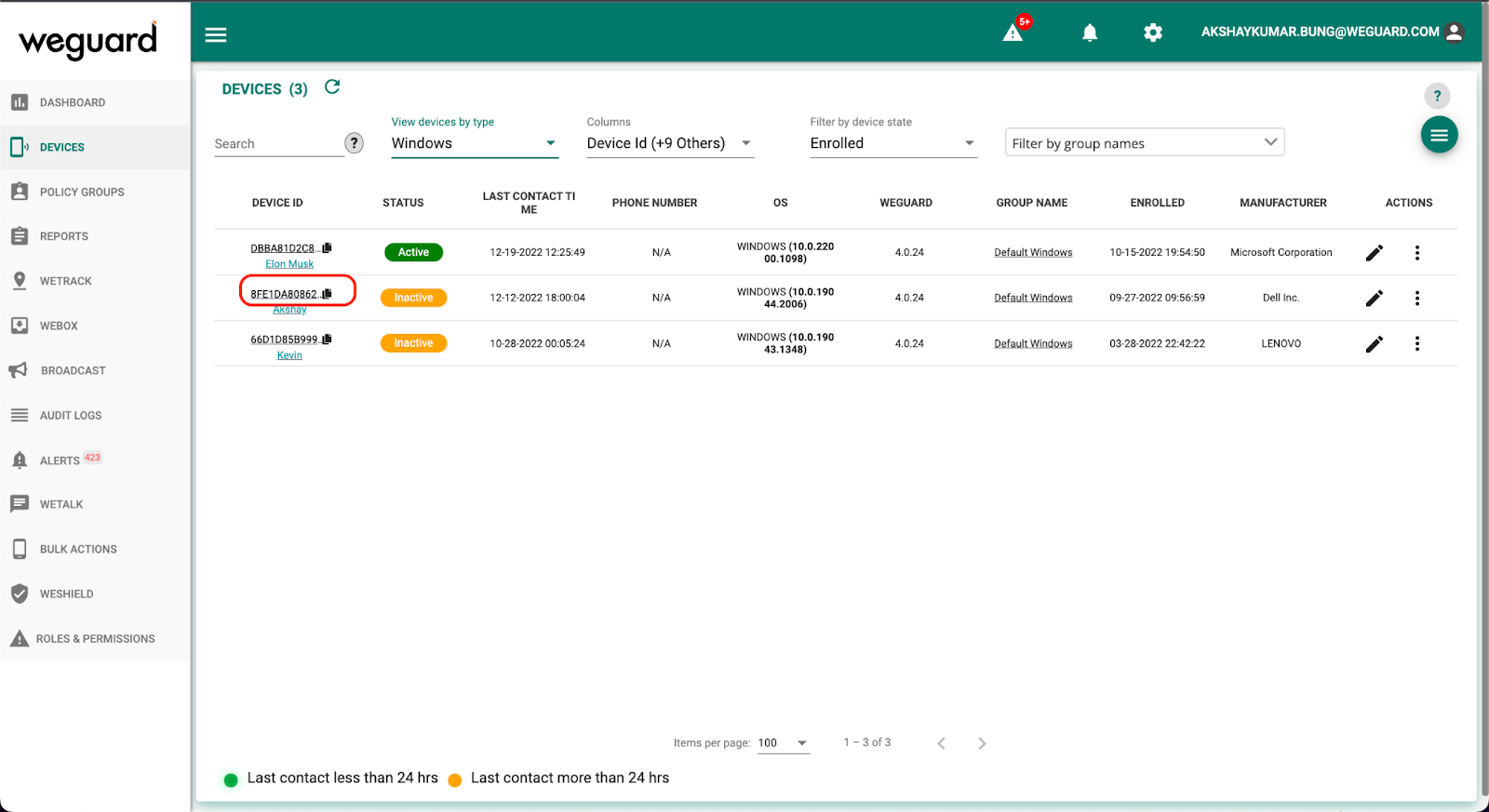This screenshot has width=1489, height=812.
Task: Open Devices in the sidebar
Action: [x=95, y=147]
